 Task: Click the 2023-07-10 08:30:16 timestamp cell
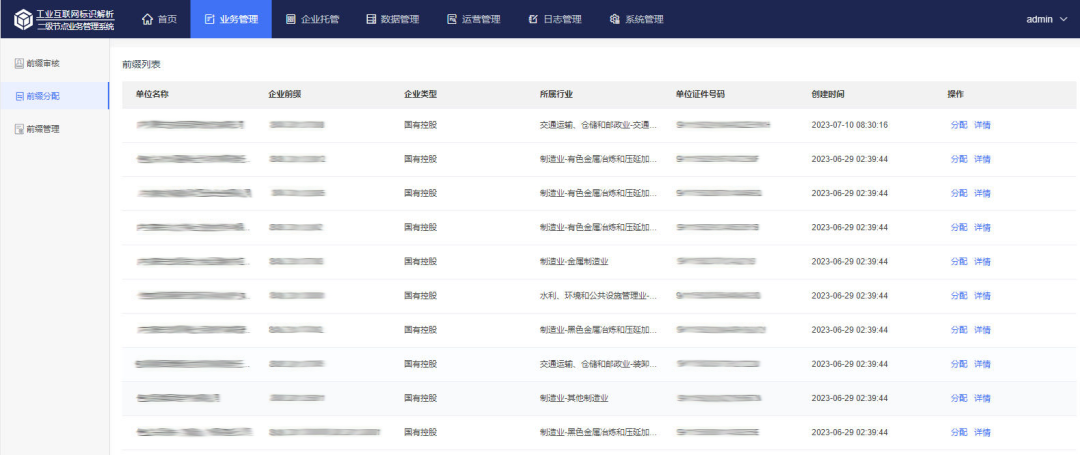[x=850, y=125]
